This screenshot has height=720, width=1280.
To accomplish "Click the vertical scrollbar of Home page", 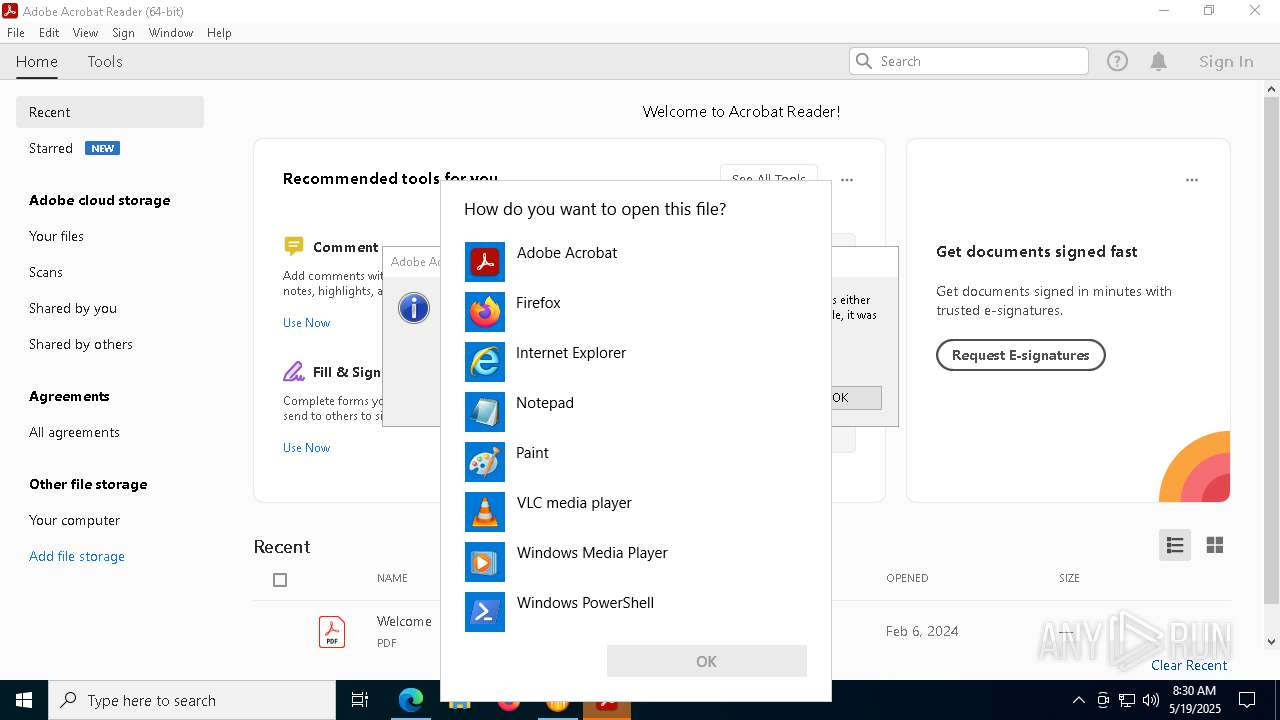I will (x=1271, y=350).
